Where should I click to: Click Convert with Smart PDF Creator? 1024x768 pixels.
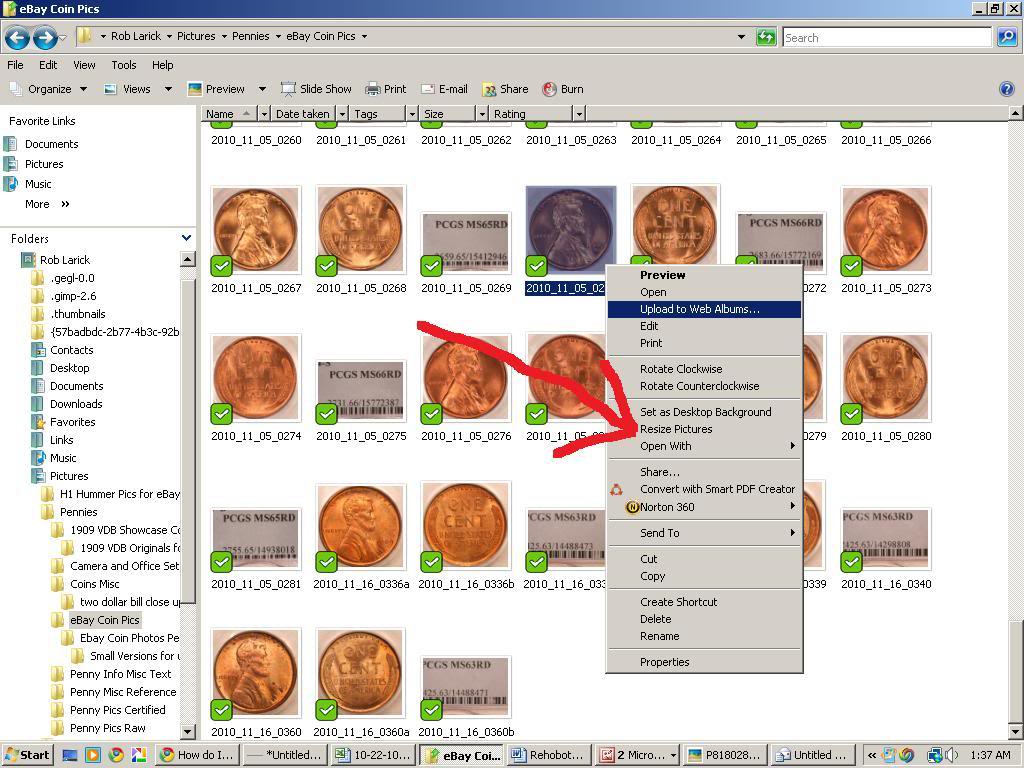click(x=704, y=489)
